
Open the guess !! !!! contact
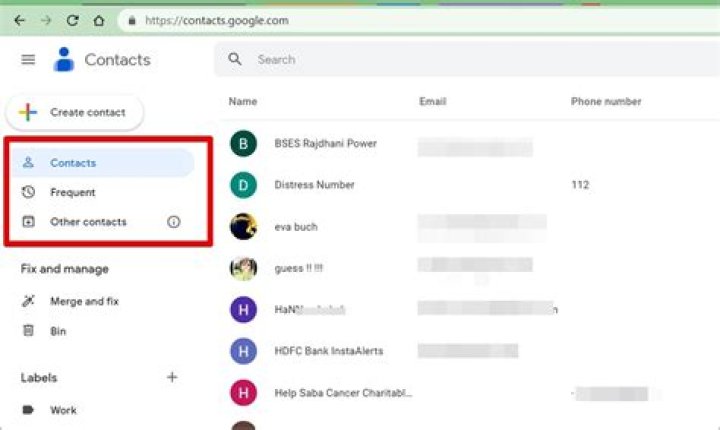pyautogui.click(x=298, y=268)
